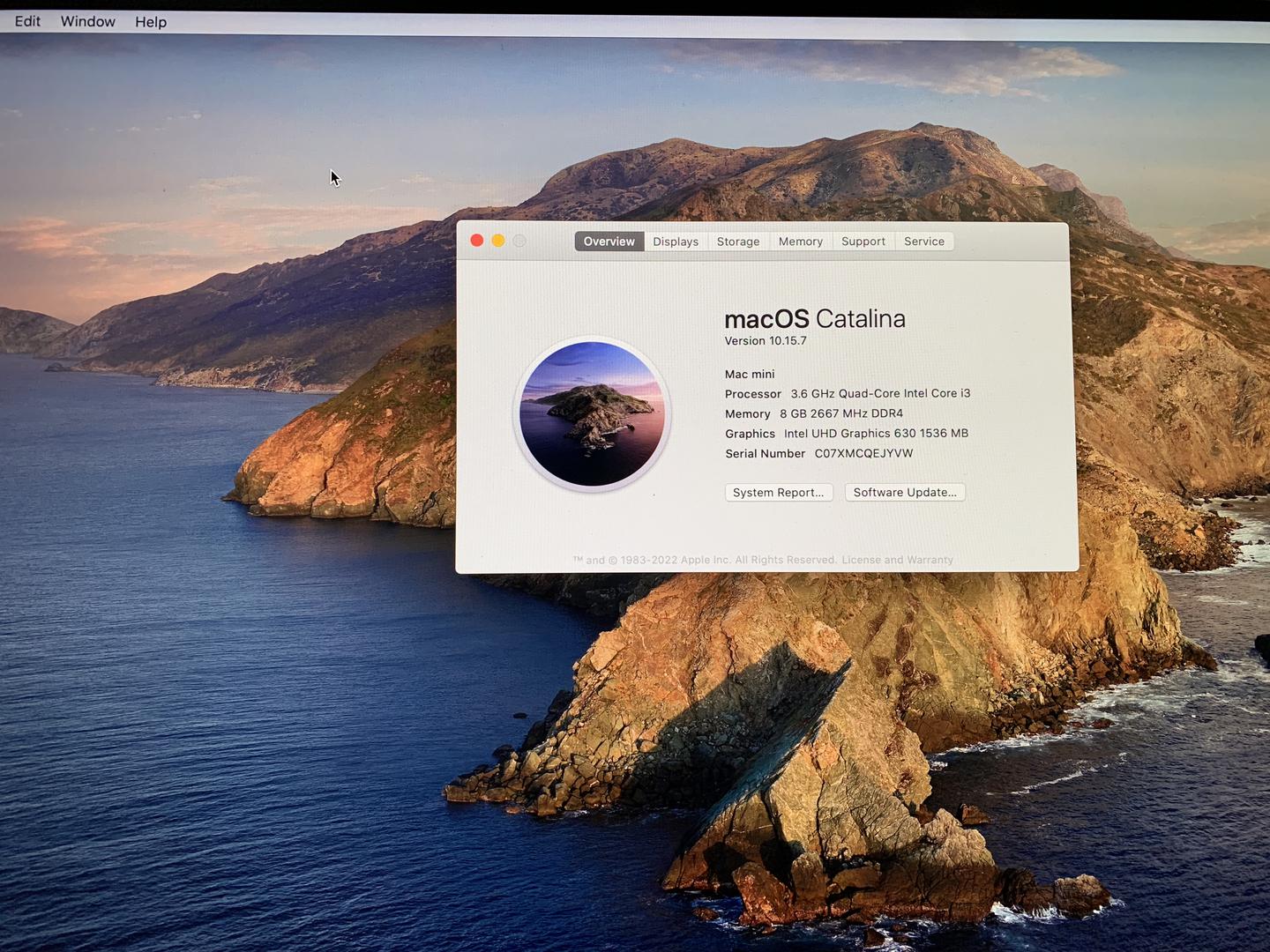Open the Support tab
The height and width of the screenshot is (952, 1270).
point(863,242)
